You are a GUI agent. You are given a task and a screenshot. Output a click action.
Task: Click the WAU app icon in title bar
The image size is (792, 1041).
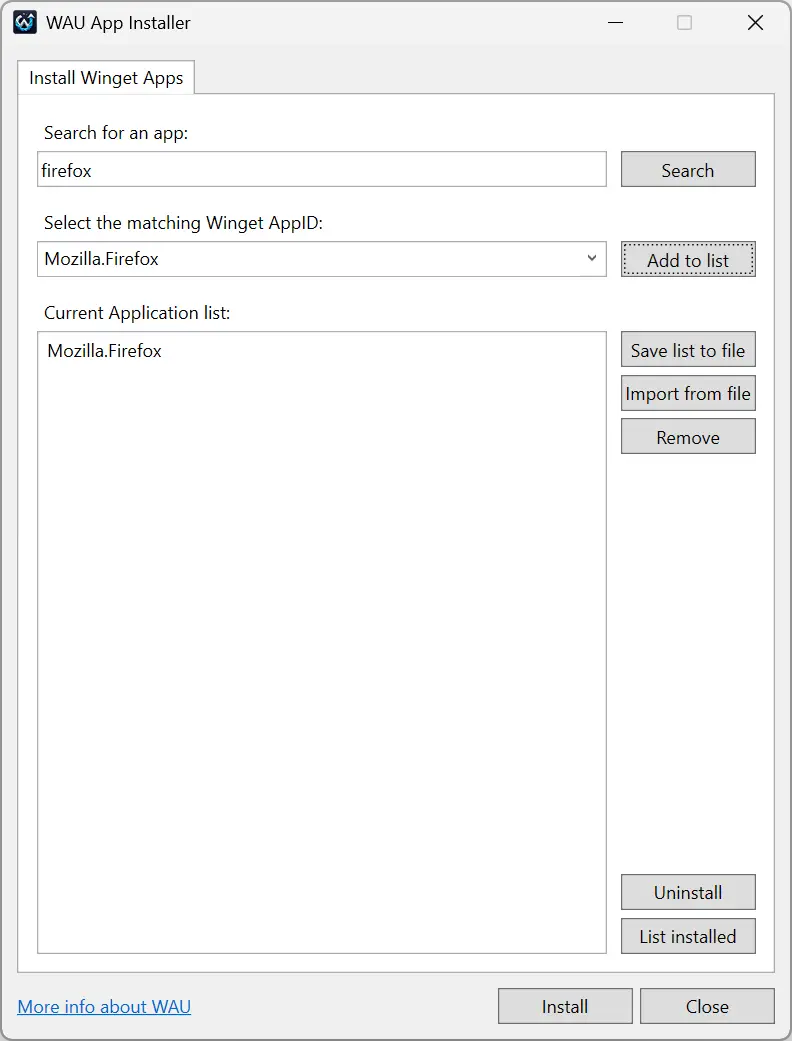point(25,23)
